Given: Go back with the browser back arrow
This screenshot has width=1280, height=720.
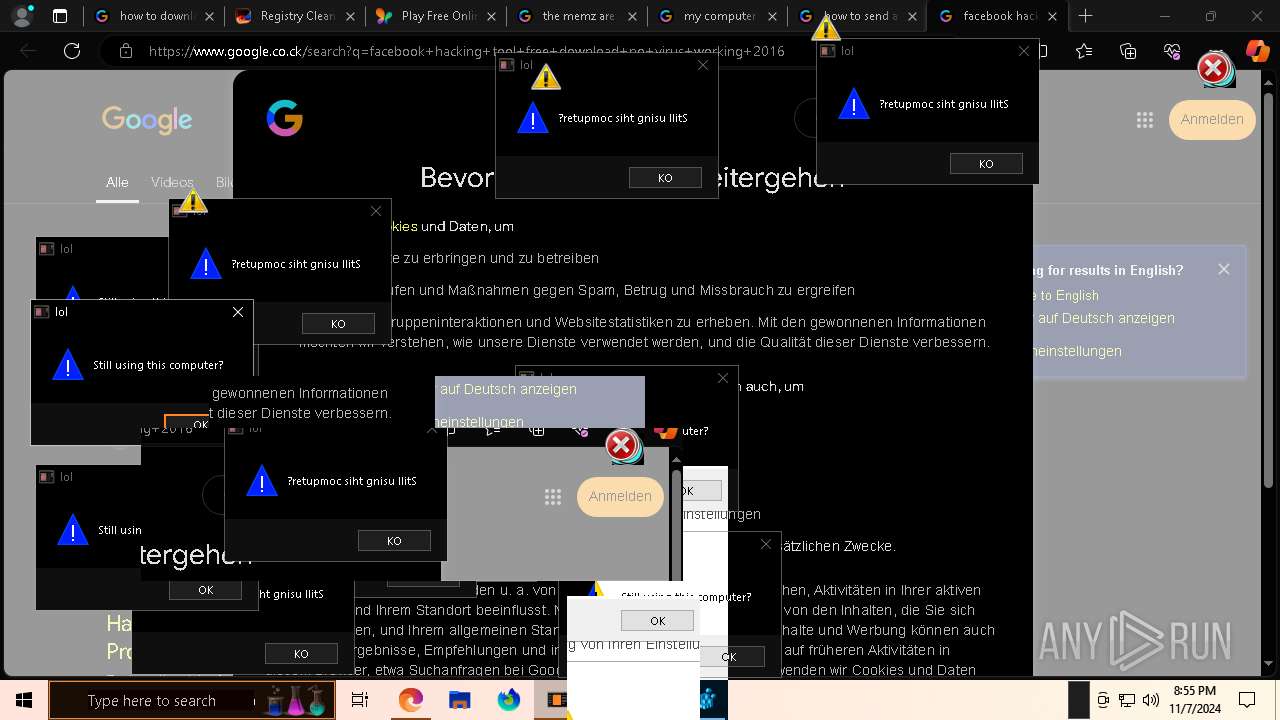Looking at the screenshot, I should [29, 51].
